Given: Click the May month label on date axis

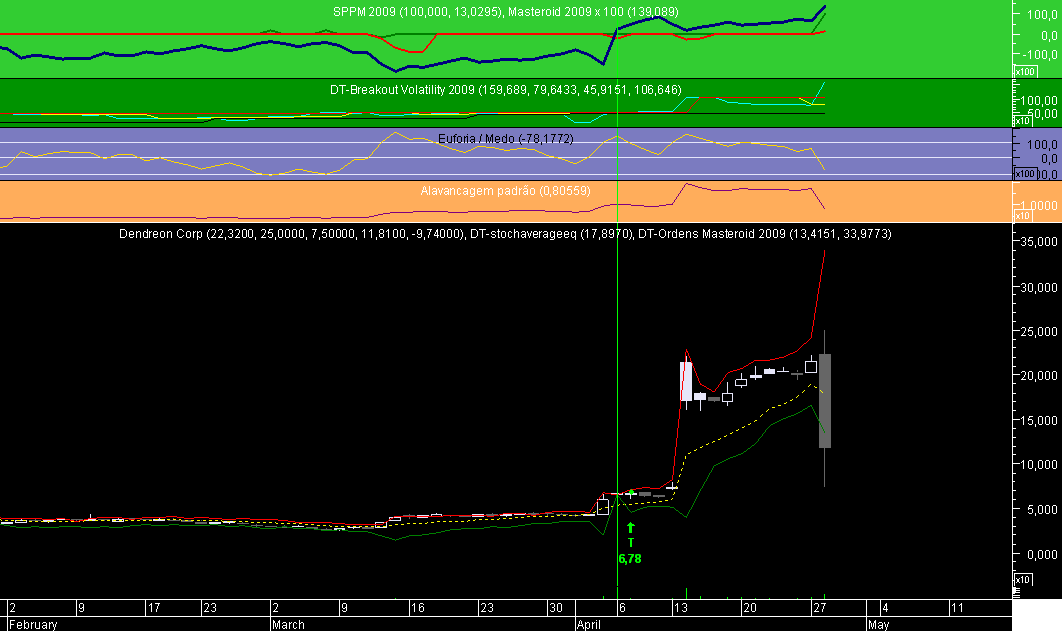Looking at the screenshot, I should (878, 624).
